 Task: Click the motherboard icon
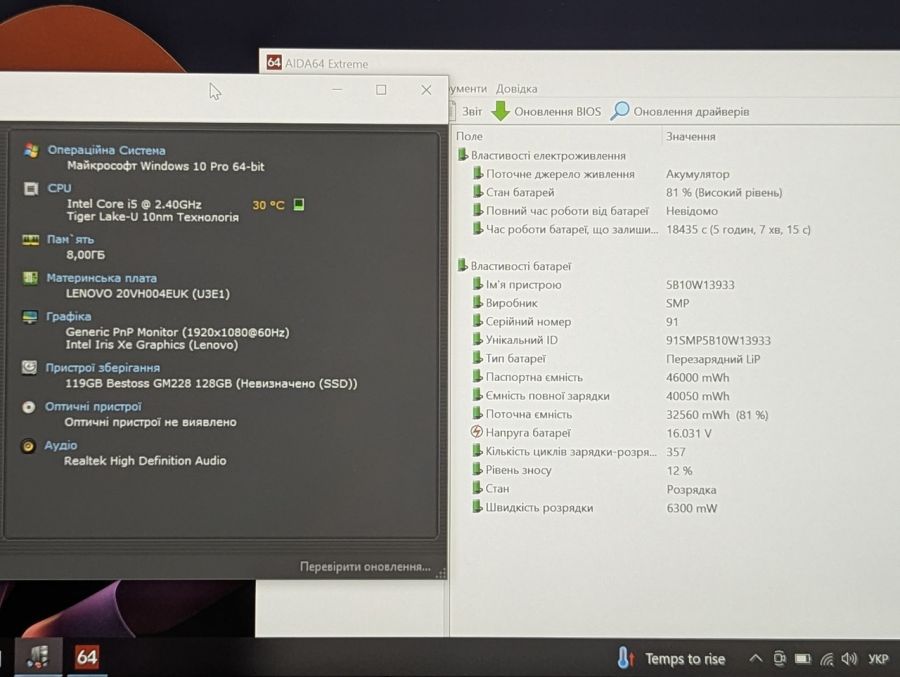(30, 278)
